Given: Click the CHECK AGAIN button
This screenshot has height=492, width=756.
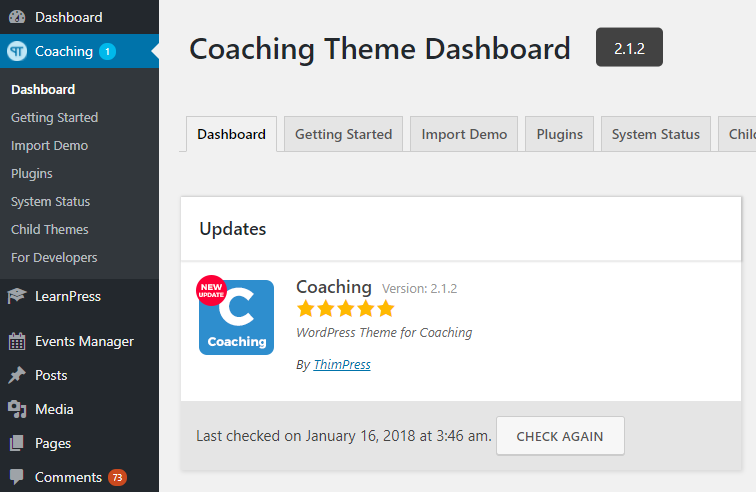Looking at the screenshot, I should coord(560,436).
